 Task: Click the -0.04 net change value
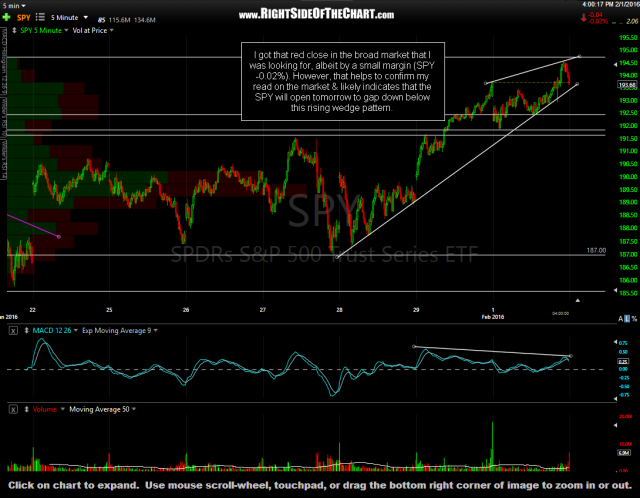coord(596,15)
